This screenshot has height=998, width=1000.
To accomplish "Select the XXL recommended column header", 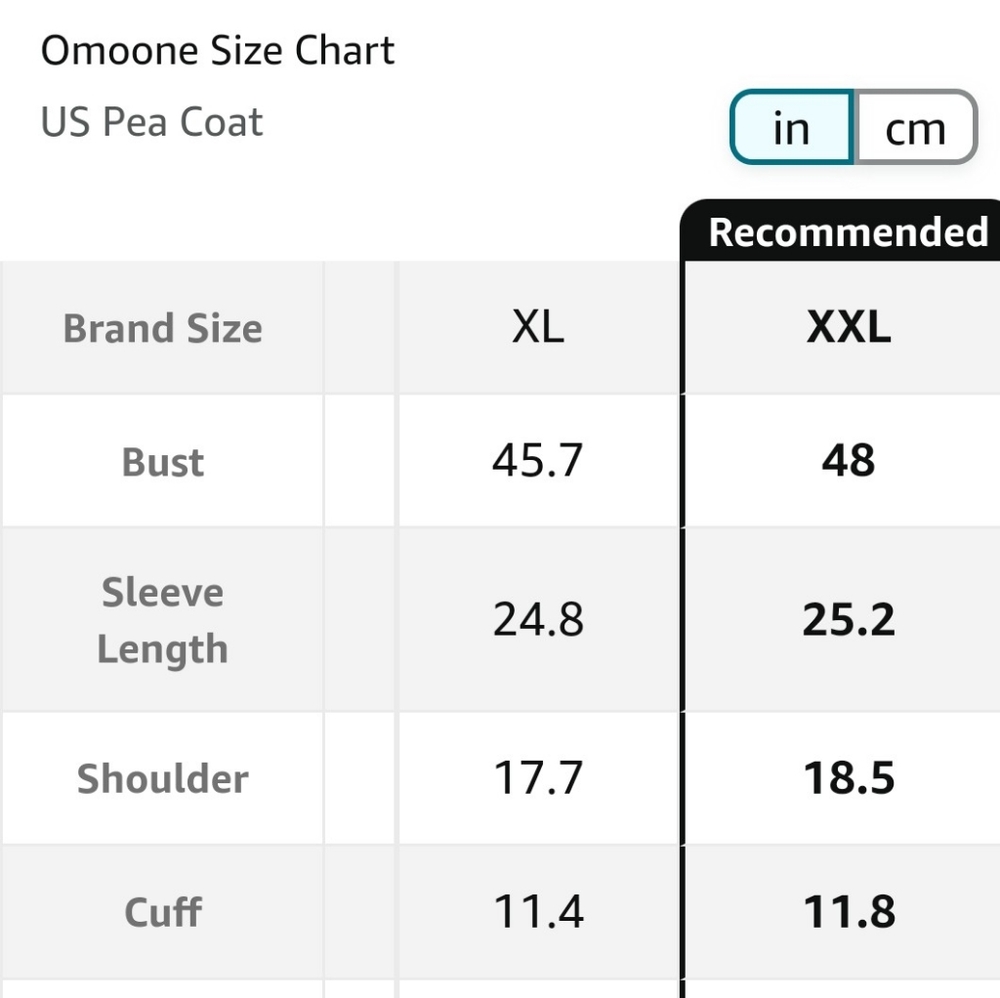I will pyautogui.click(x=848, y=328).
